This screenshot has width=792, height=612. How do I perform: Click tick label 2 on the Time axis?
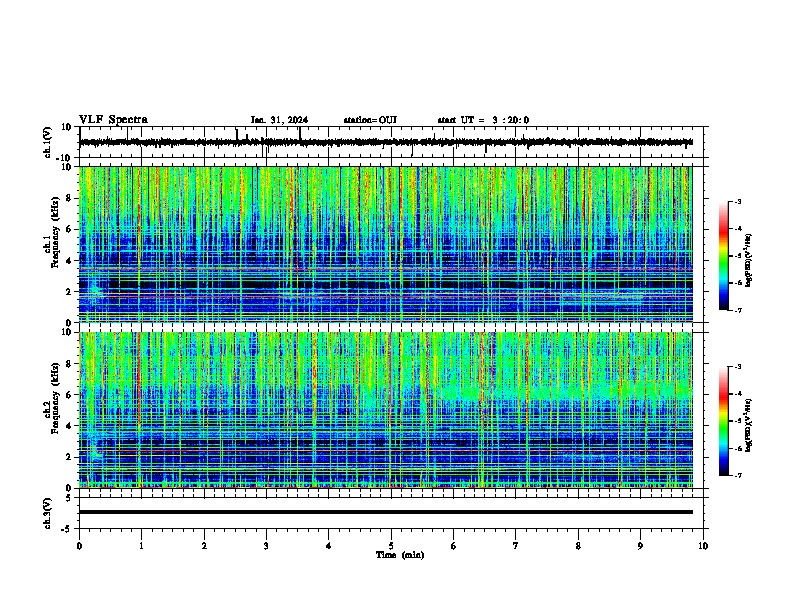pos(204,546)
